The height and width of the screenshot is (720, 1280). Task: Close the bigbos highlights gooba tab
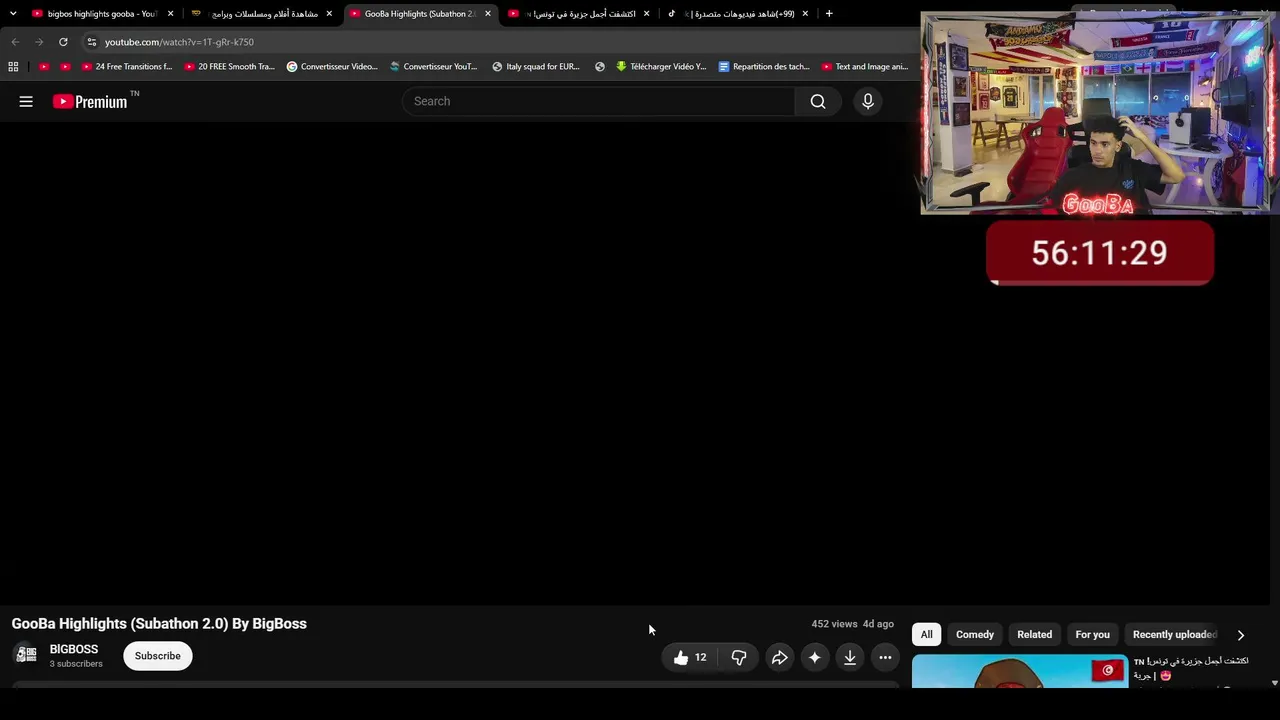point(170,14)
